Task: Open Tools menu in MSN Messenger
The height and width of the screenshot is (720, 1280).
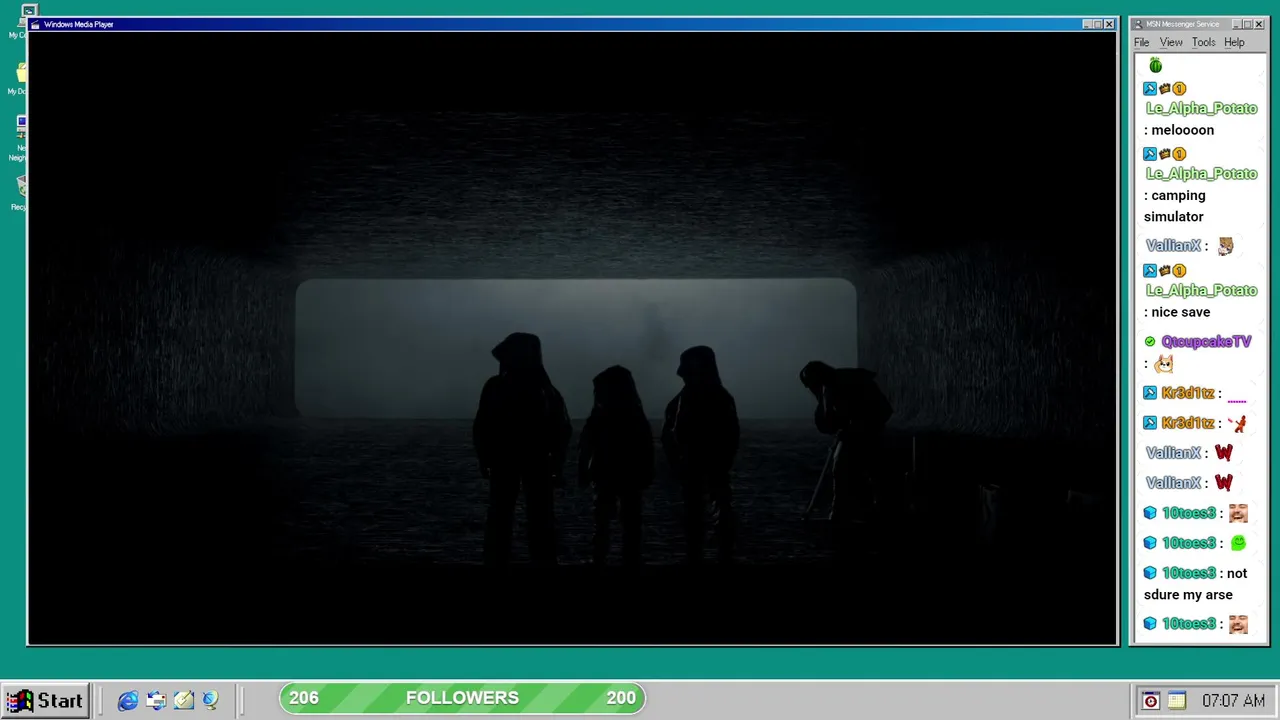Action: point(1203,42)
